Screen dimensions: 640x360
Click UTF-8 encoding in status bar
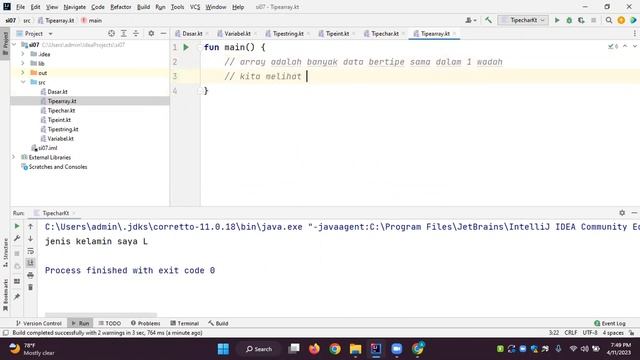point(590,333)
